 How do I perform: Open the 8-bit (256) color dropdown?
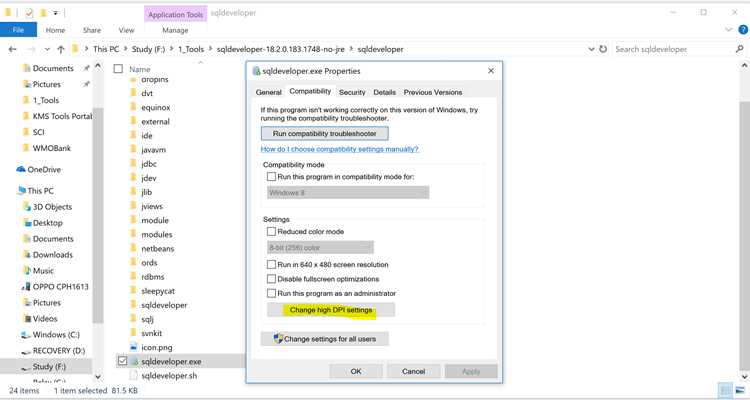point(320,247)
